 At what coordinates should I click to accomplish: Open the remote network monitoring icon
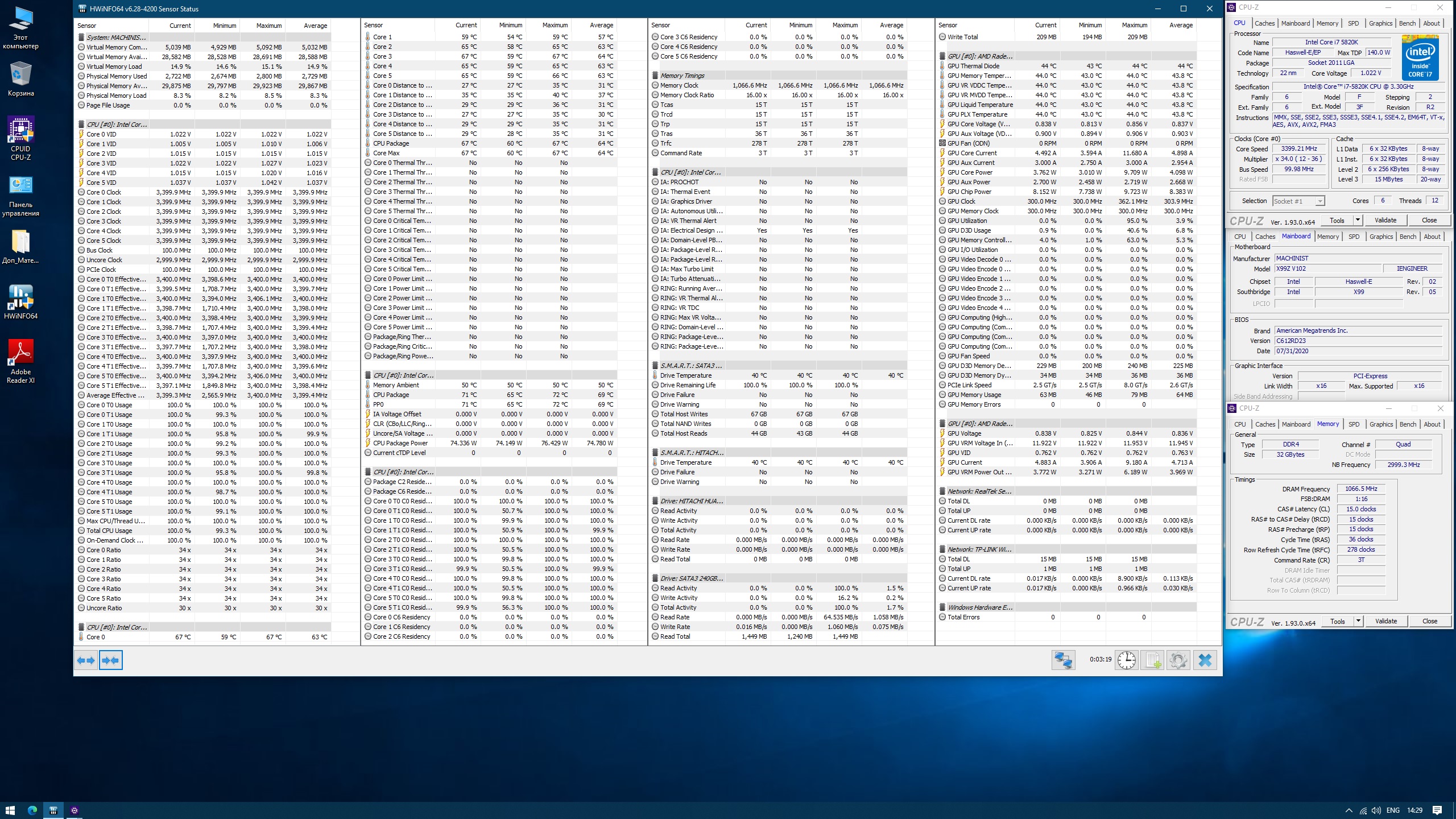pos(1063,660)
